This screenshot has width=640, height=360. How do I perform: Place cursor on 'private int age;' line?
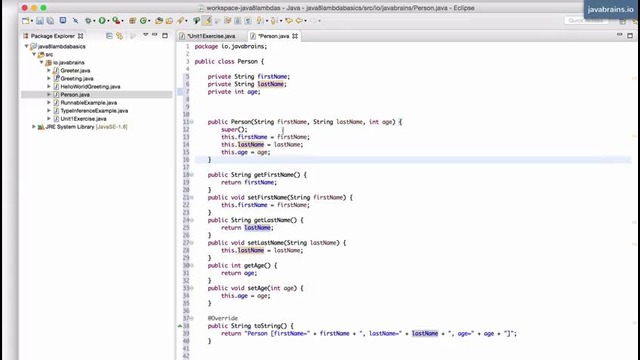(x=234, y=92)
